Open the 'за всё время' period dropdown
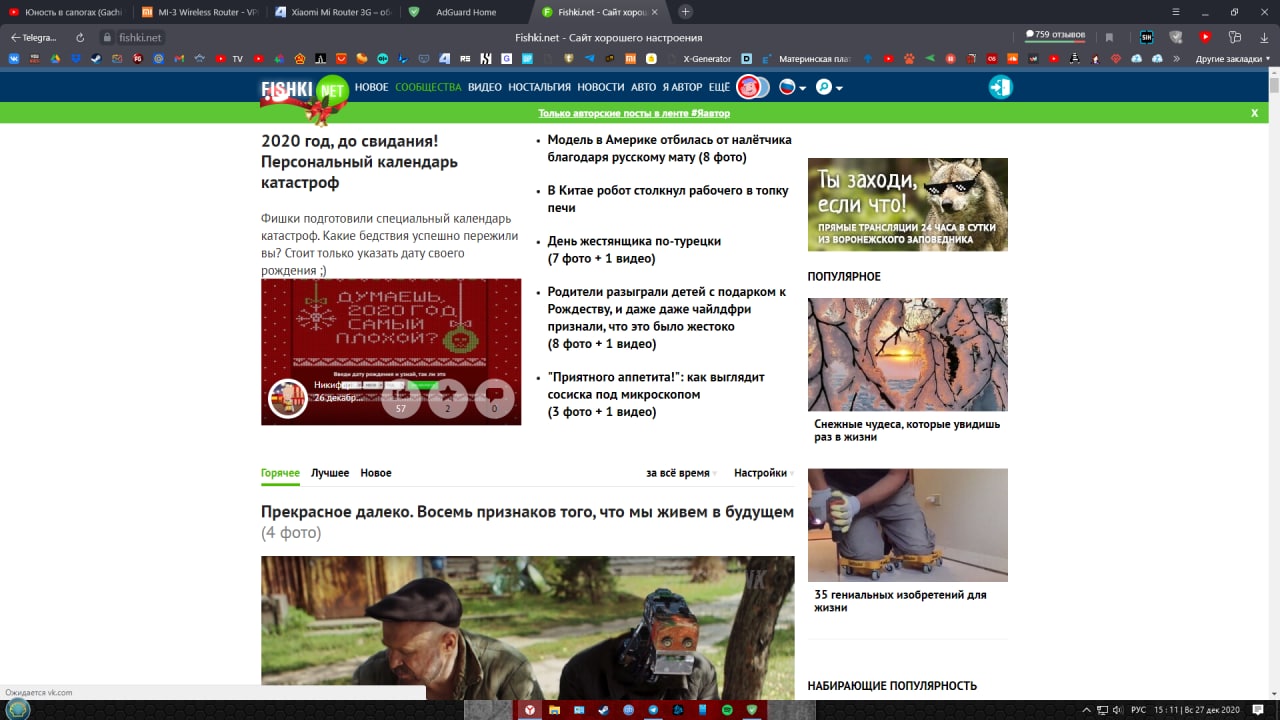1280x720 pixels. pos(680,473)
